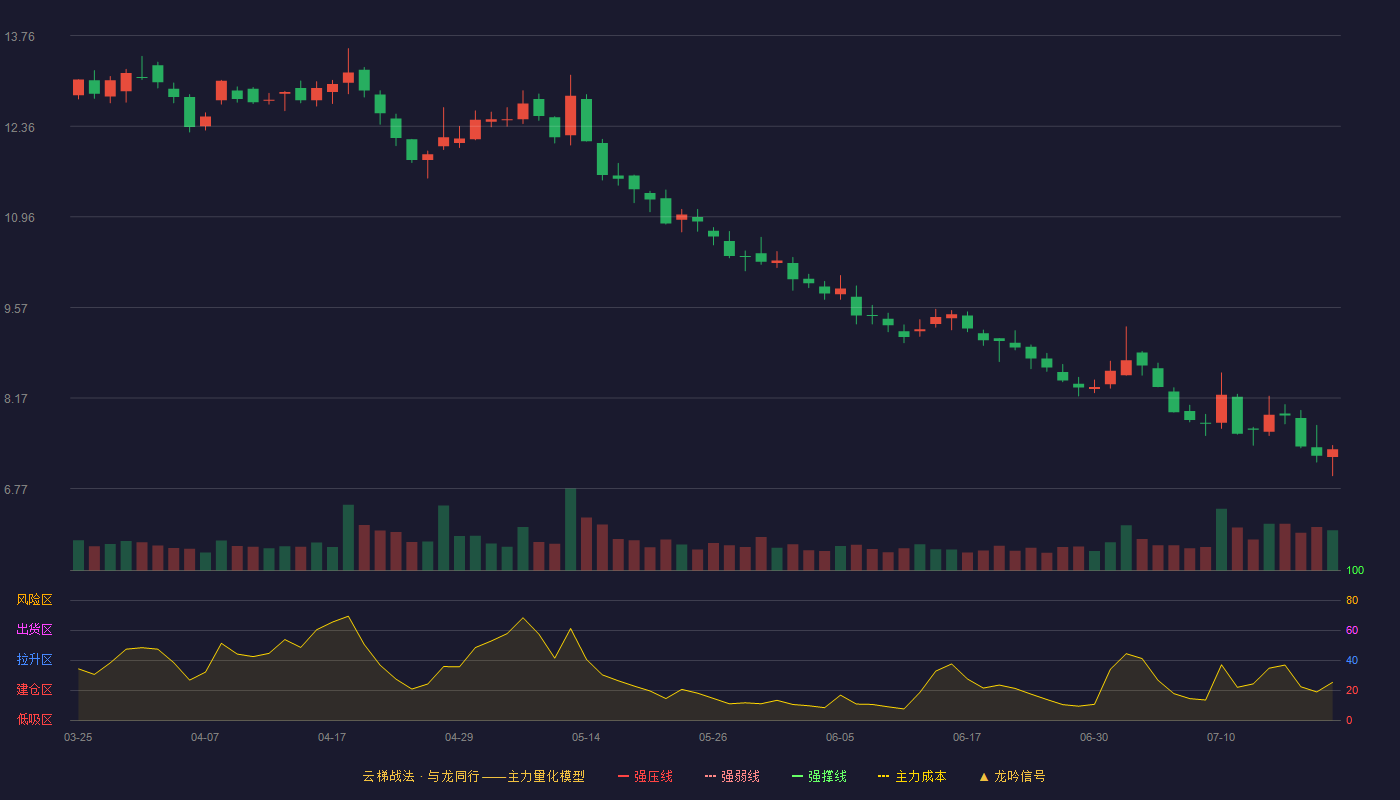Select the 风险区 zone label
This screenshot has width=1400, height=800.
point(34,600)
